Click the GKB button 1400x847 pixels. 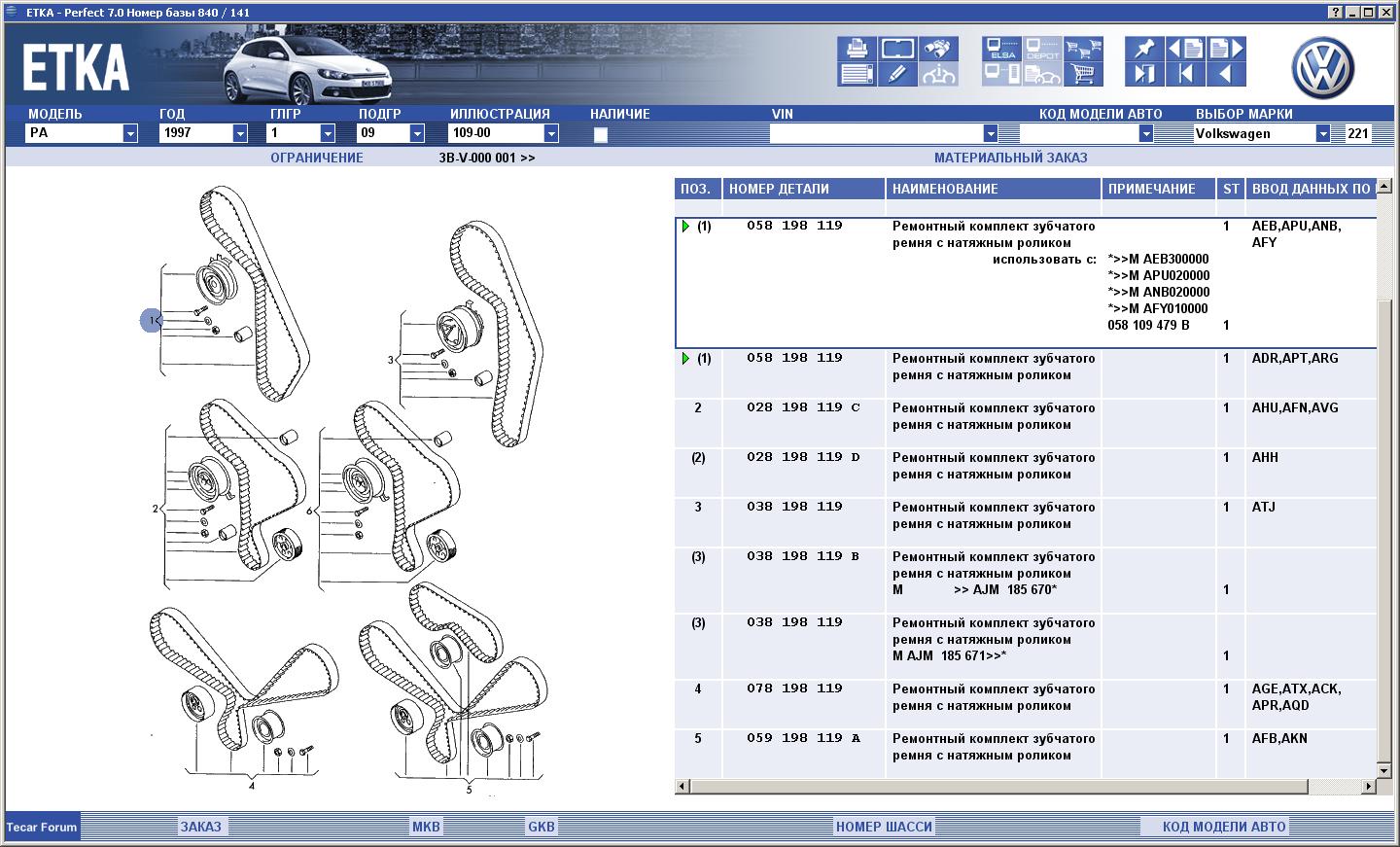tap(542, 827)
